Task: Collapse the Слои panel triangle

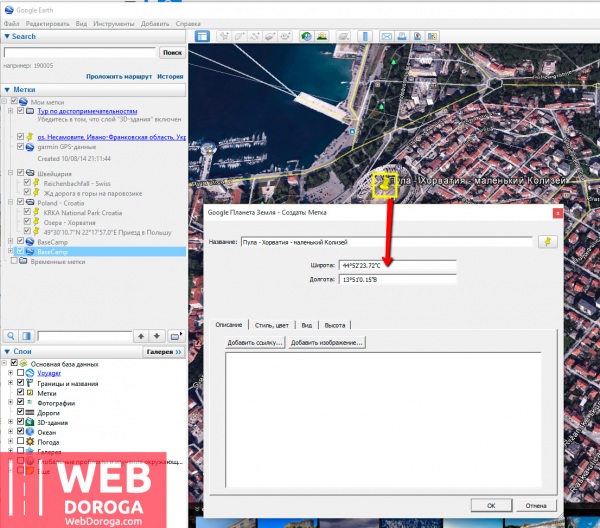Action: click(x=7, y=351)
